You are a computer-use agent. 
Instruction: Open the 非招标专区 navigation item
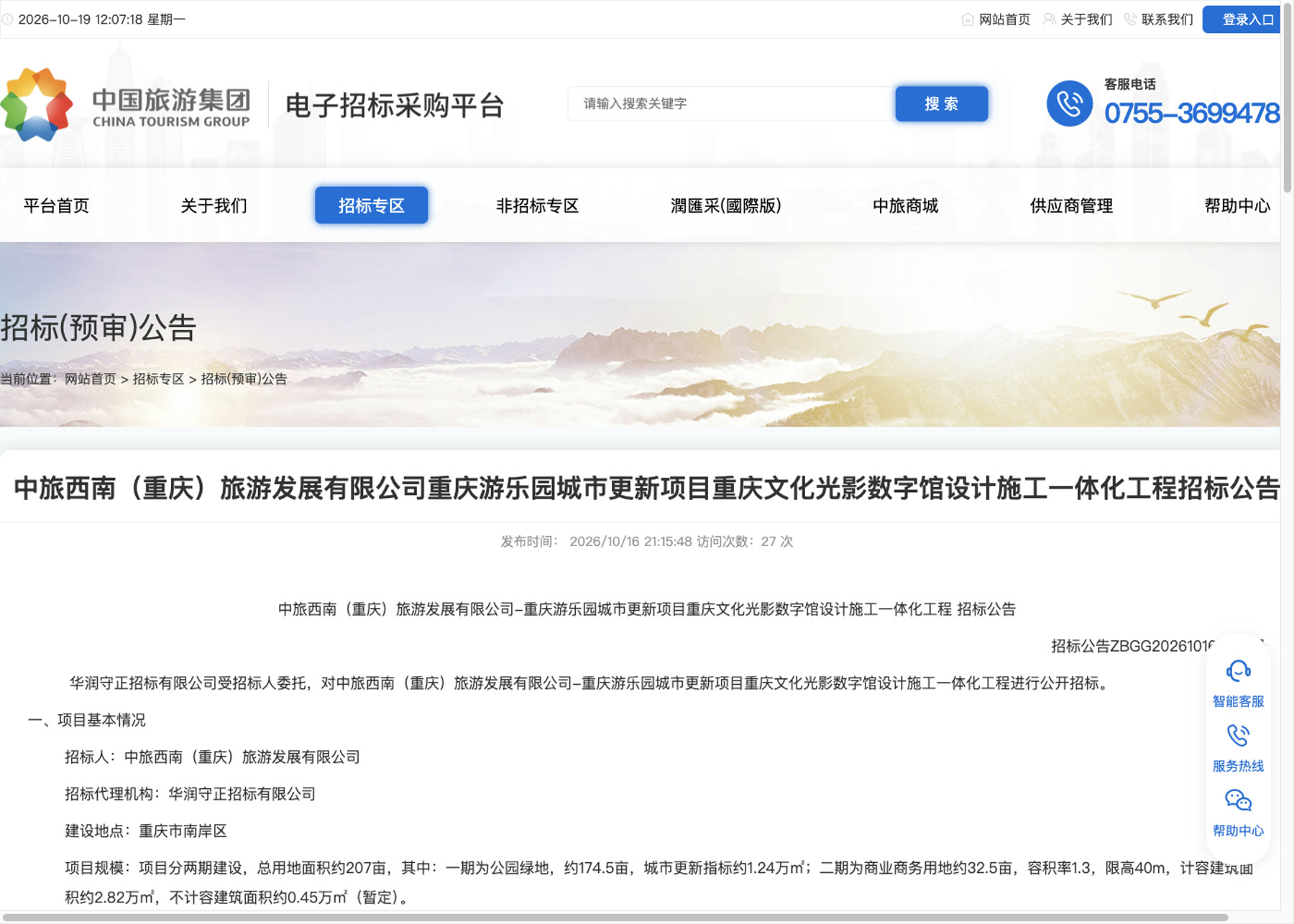537,206
